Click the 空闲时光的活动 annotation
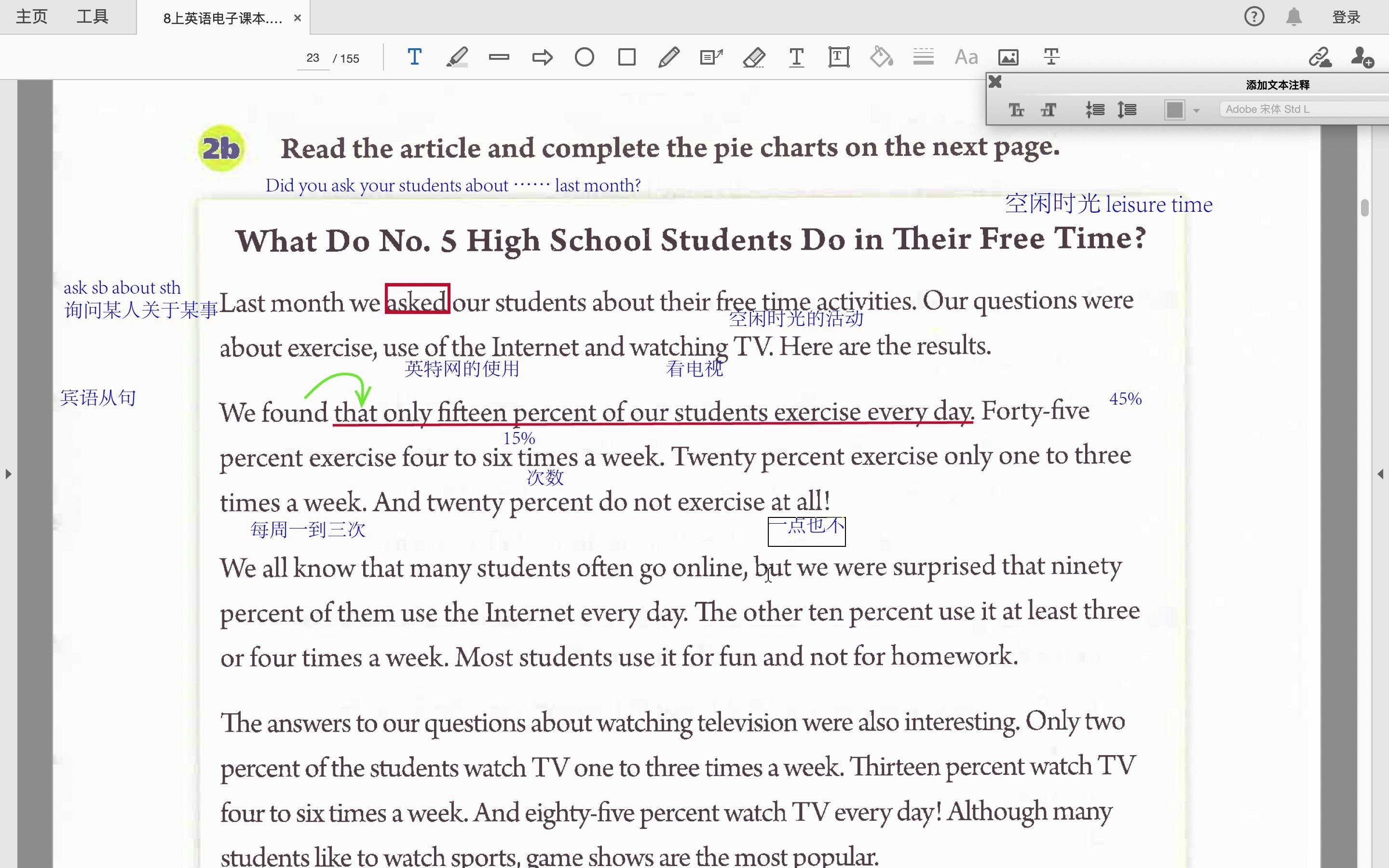This screenshot has height=868, width=1389. (x=796, y=318)
